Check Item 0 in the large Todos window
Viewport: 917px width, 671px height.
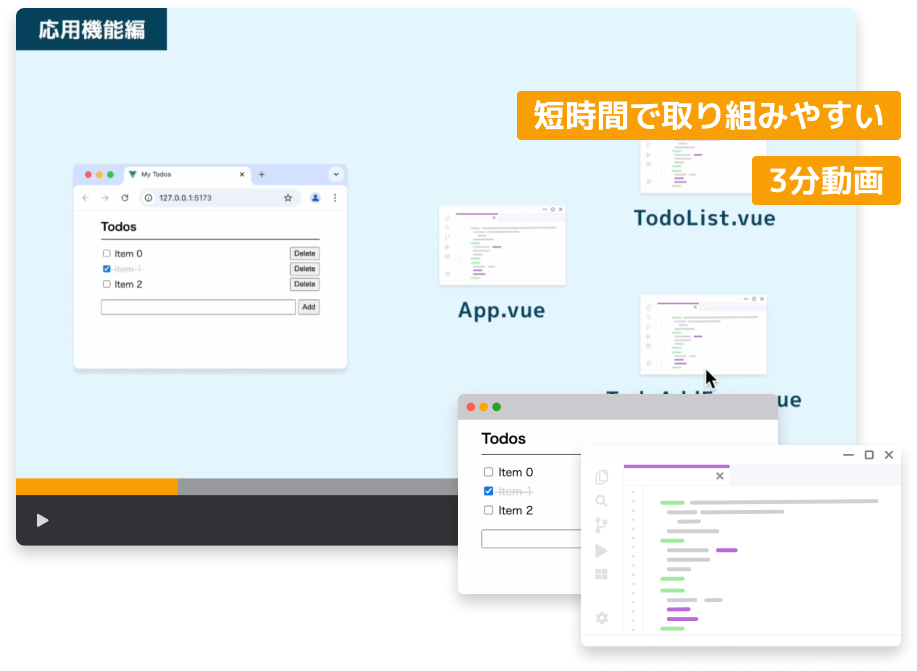click(x=488, y=472)
